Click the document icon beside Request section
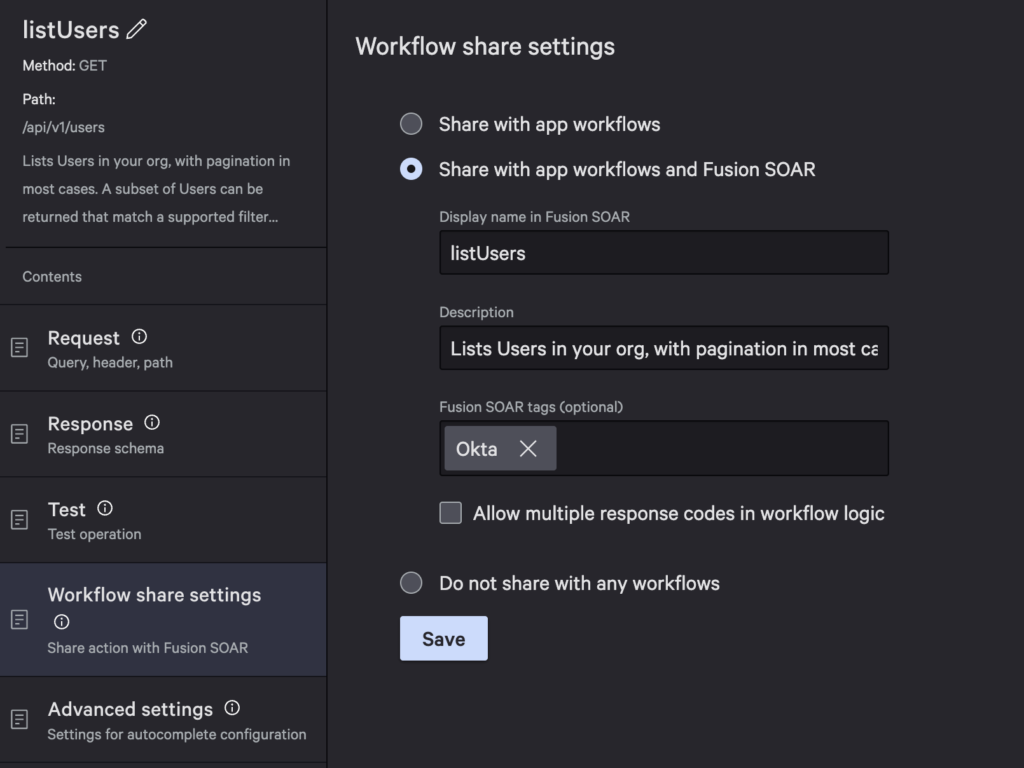The width and height of the screenshot is (1024, 768). tap(19, 348)
